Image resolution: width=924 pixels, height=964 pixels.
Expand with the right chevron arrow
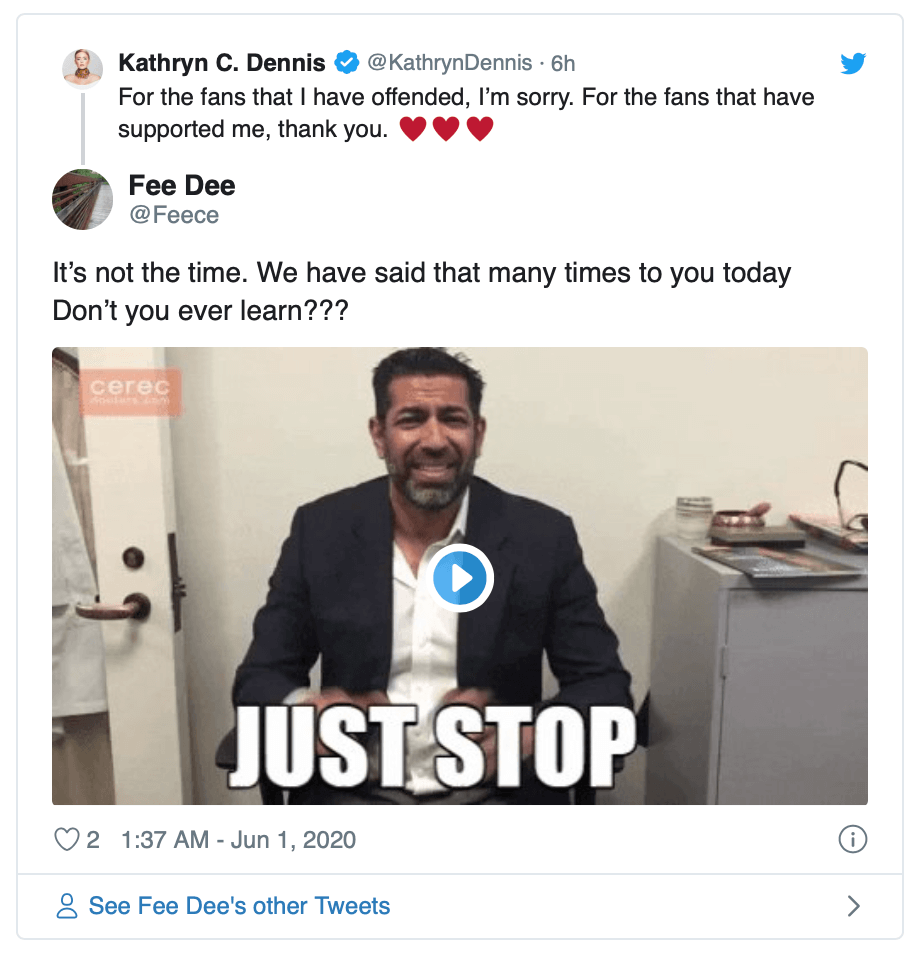pos(853,907)
